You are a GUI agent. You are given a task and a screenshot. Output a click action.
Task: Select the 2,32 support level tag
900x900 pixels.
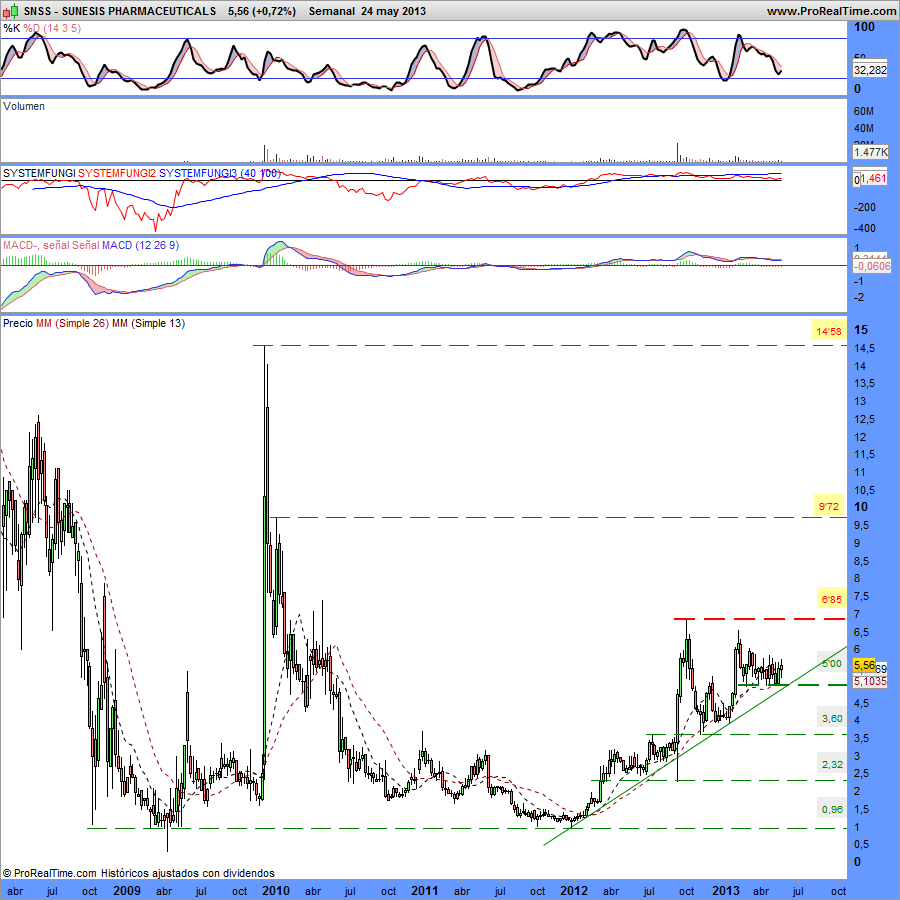point(832,764)
